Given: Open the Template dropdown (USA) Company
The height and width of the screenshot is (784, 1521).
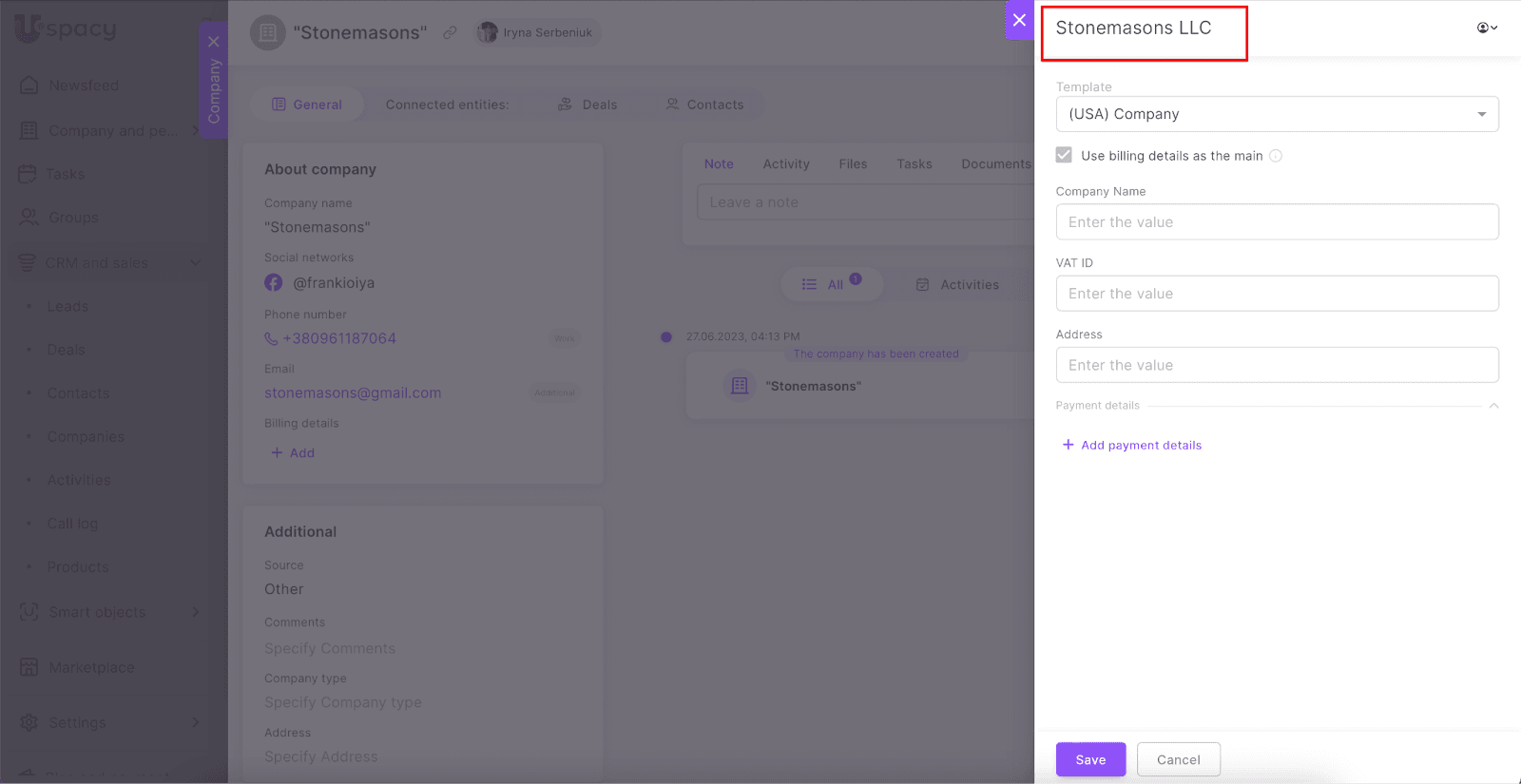Looking at the screenshot, I should 1277,114.
